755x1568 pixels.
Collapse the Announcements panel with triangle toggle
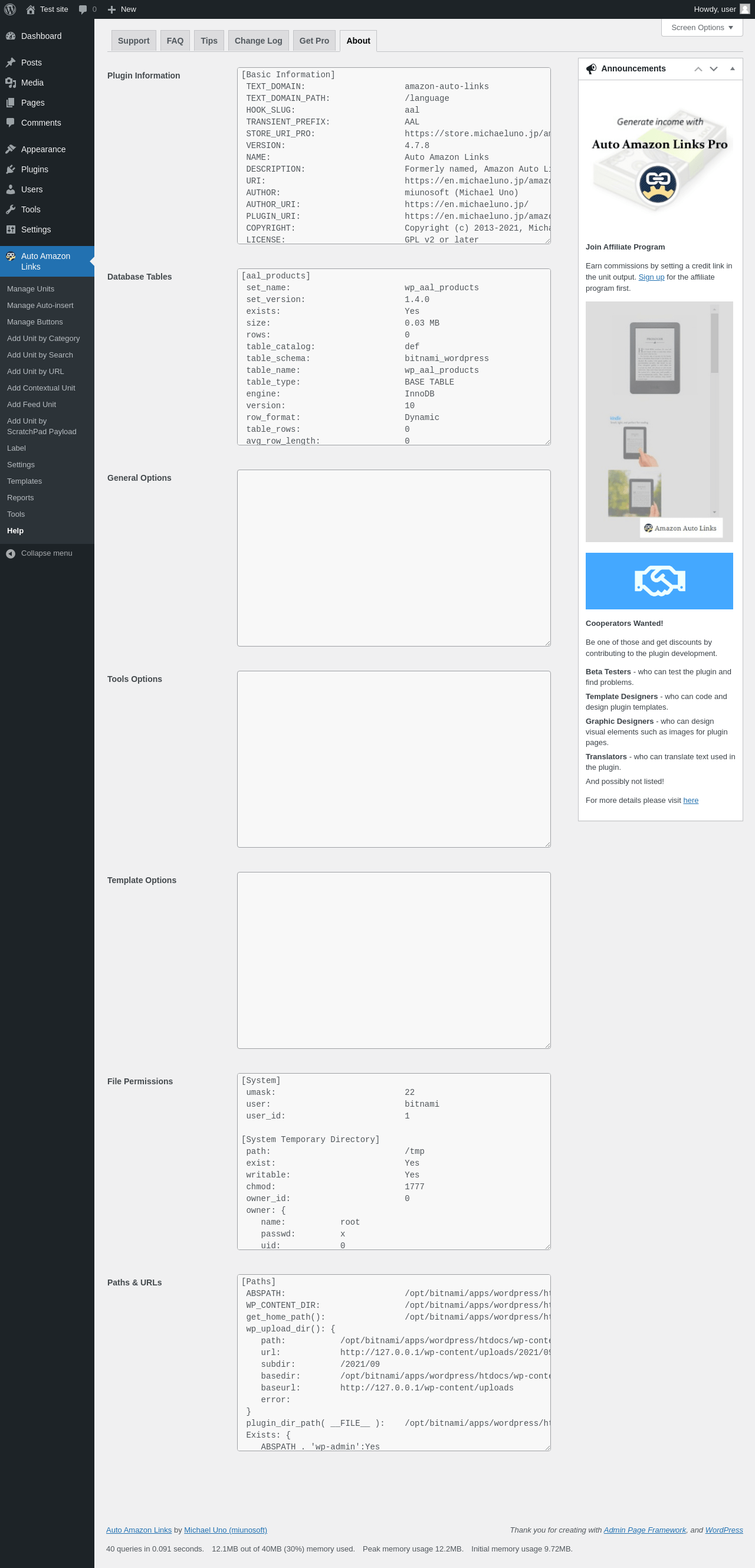[x=733, y=69]
